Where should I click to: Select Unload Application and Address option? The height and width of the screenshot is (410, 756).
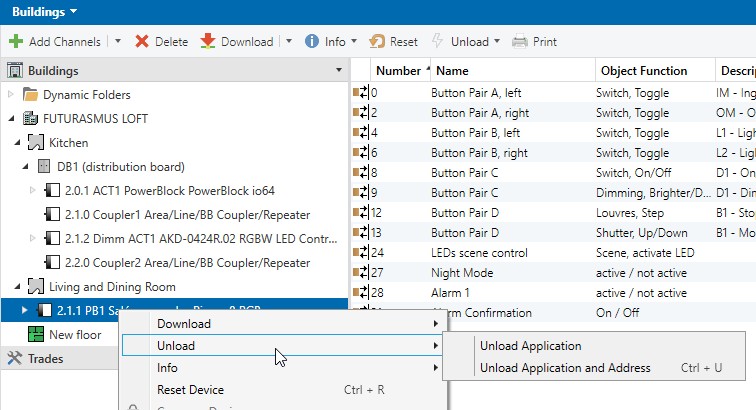click(565, 368)
